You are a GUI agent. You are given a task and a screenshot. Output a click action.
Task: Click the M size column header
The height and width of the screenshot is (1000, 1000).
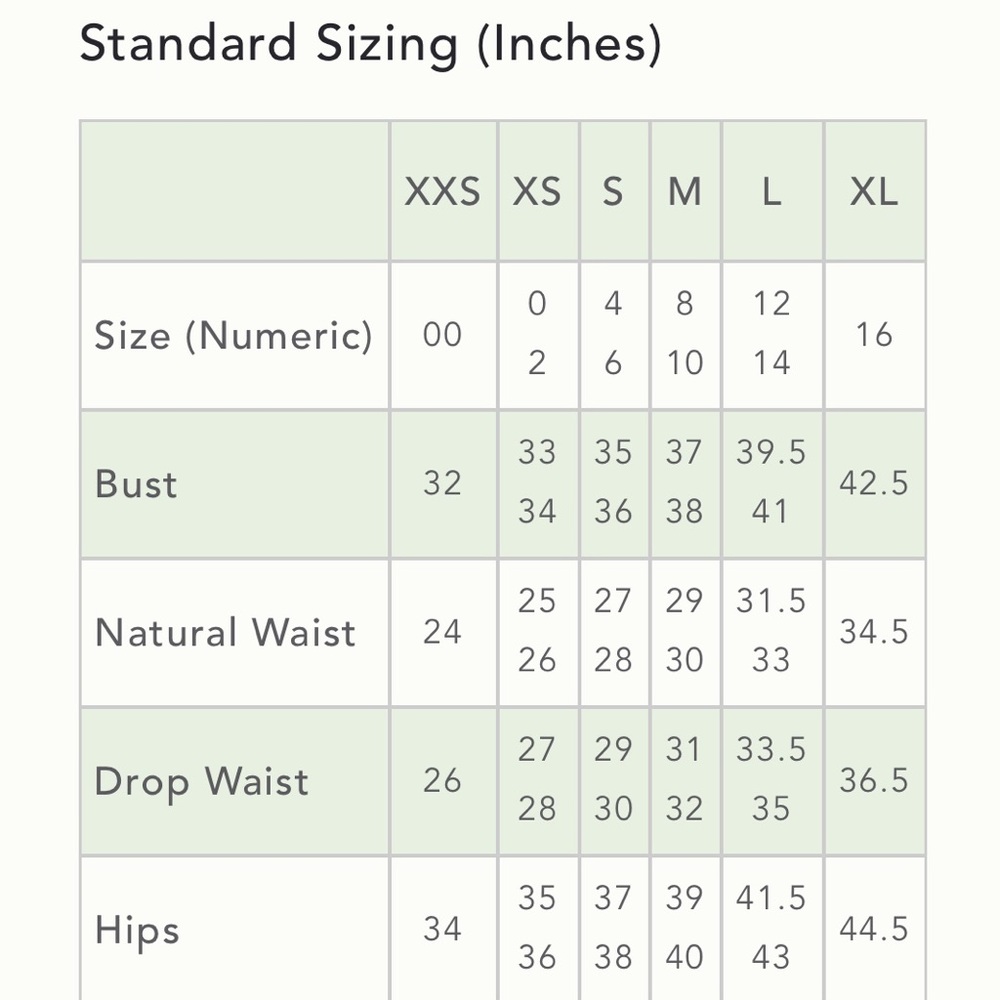(685, 191)
